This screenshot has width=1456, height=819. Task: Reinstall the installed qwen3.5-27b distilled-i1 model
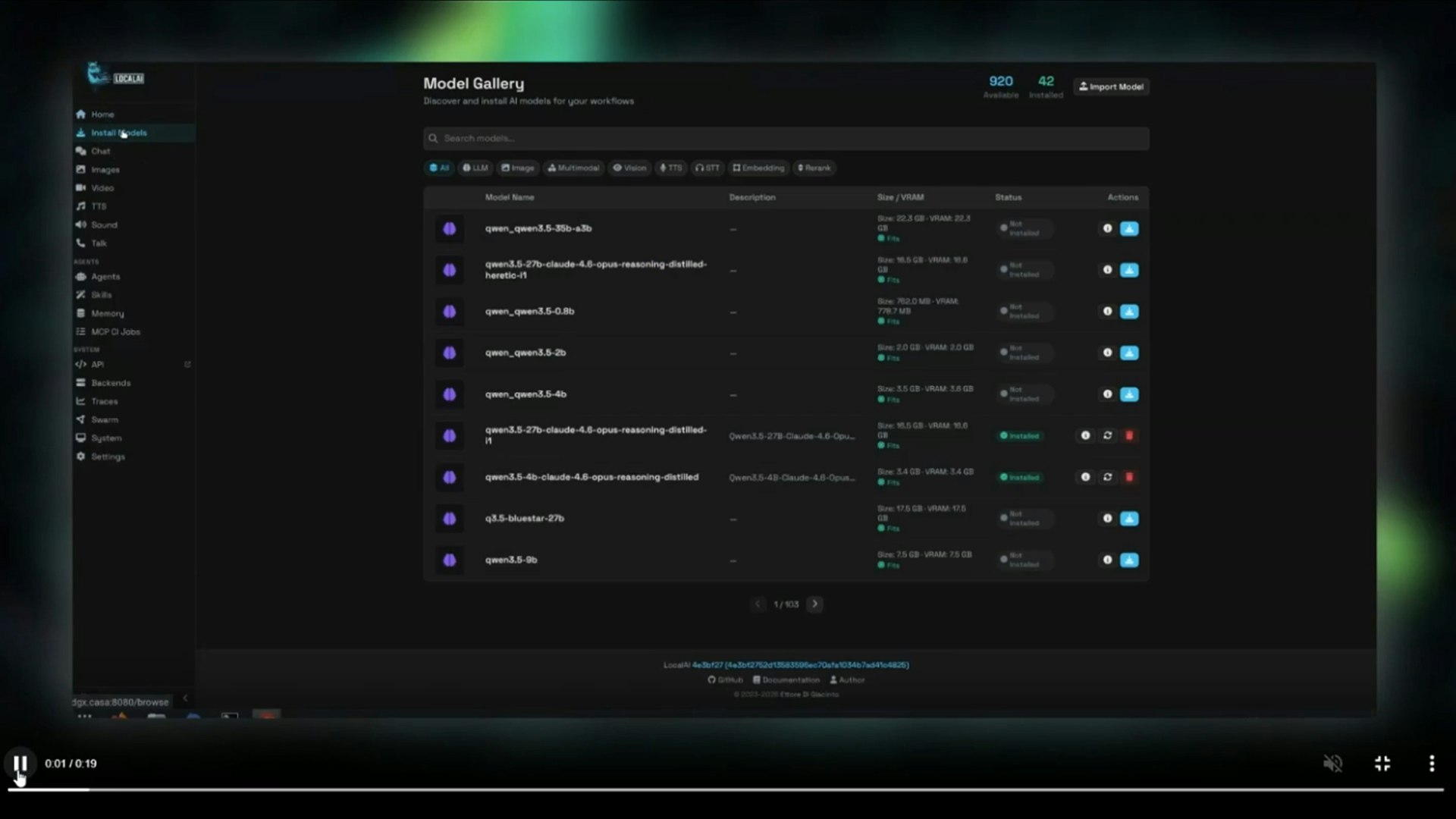1107,436
